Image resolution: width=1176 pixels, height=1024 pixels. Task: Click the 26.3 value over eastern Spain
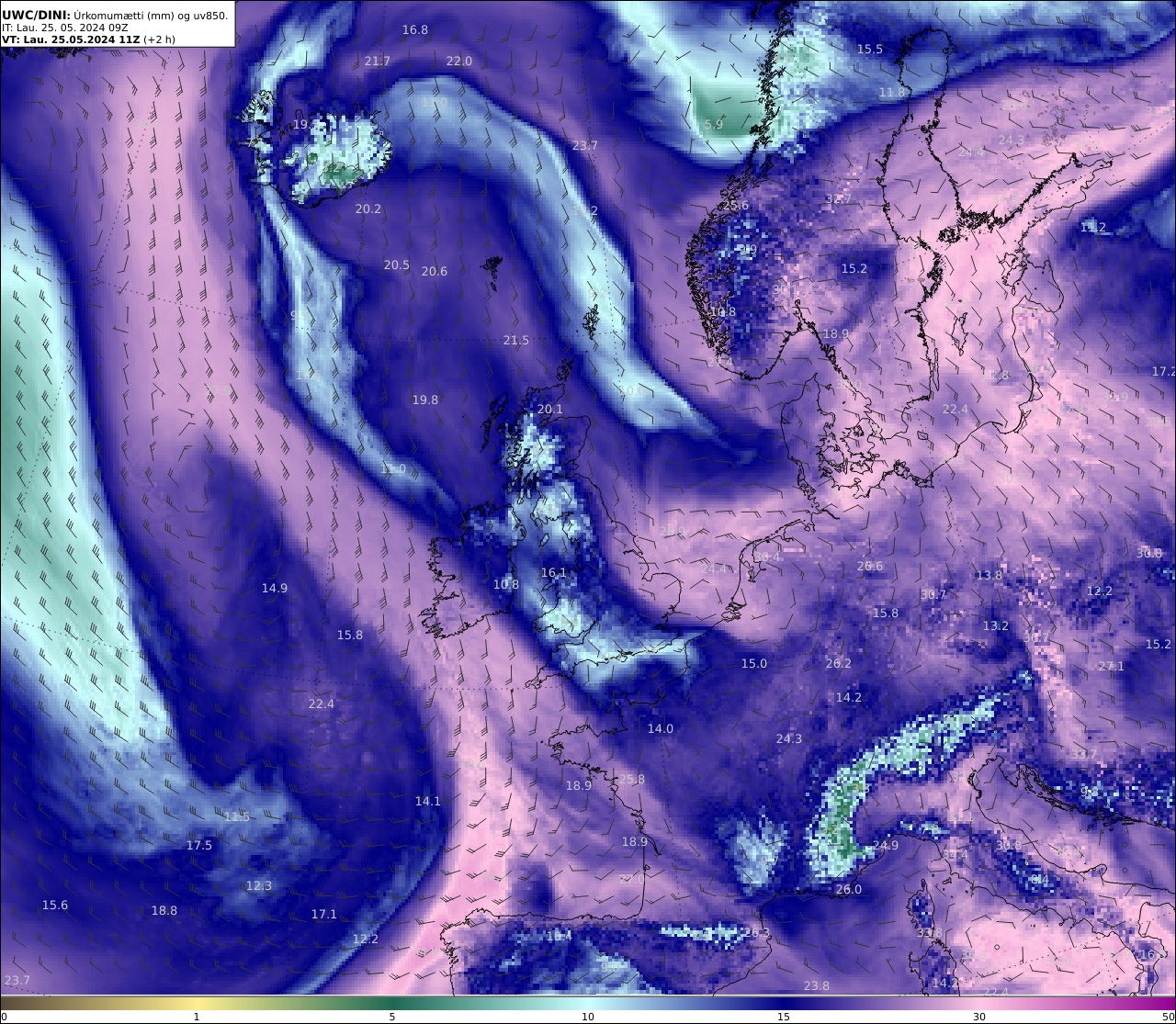tap(757, 932)
